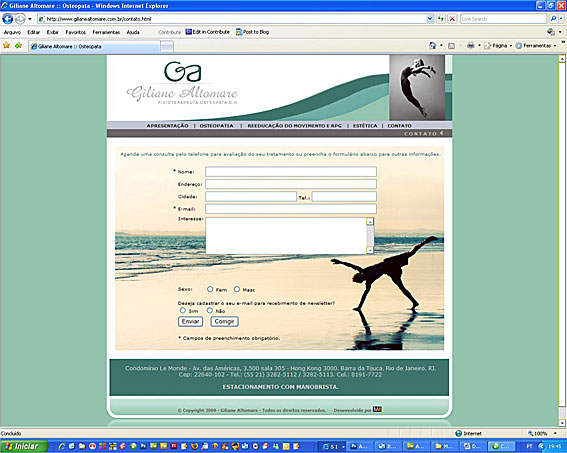
Task: Click the Firefox icon in quick launch
Action: 195,446
